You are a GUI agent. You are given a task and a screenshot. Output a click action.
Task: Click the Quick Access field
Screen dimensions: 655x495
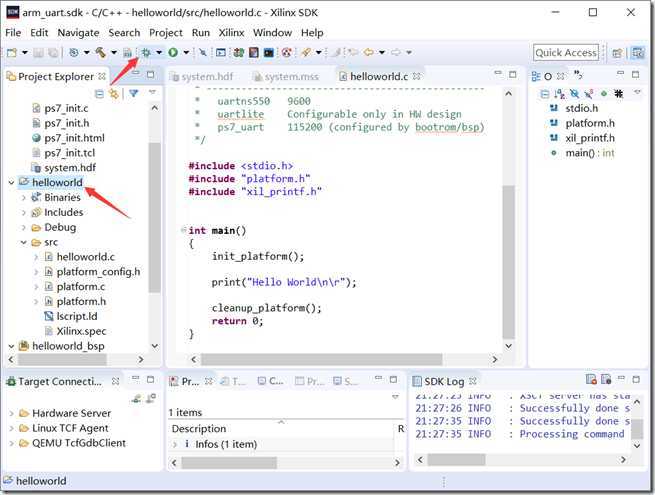[x=566, y=53]
